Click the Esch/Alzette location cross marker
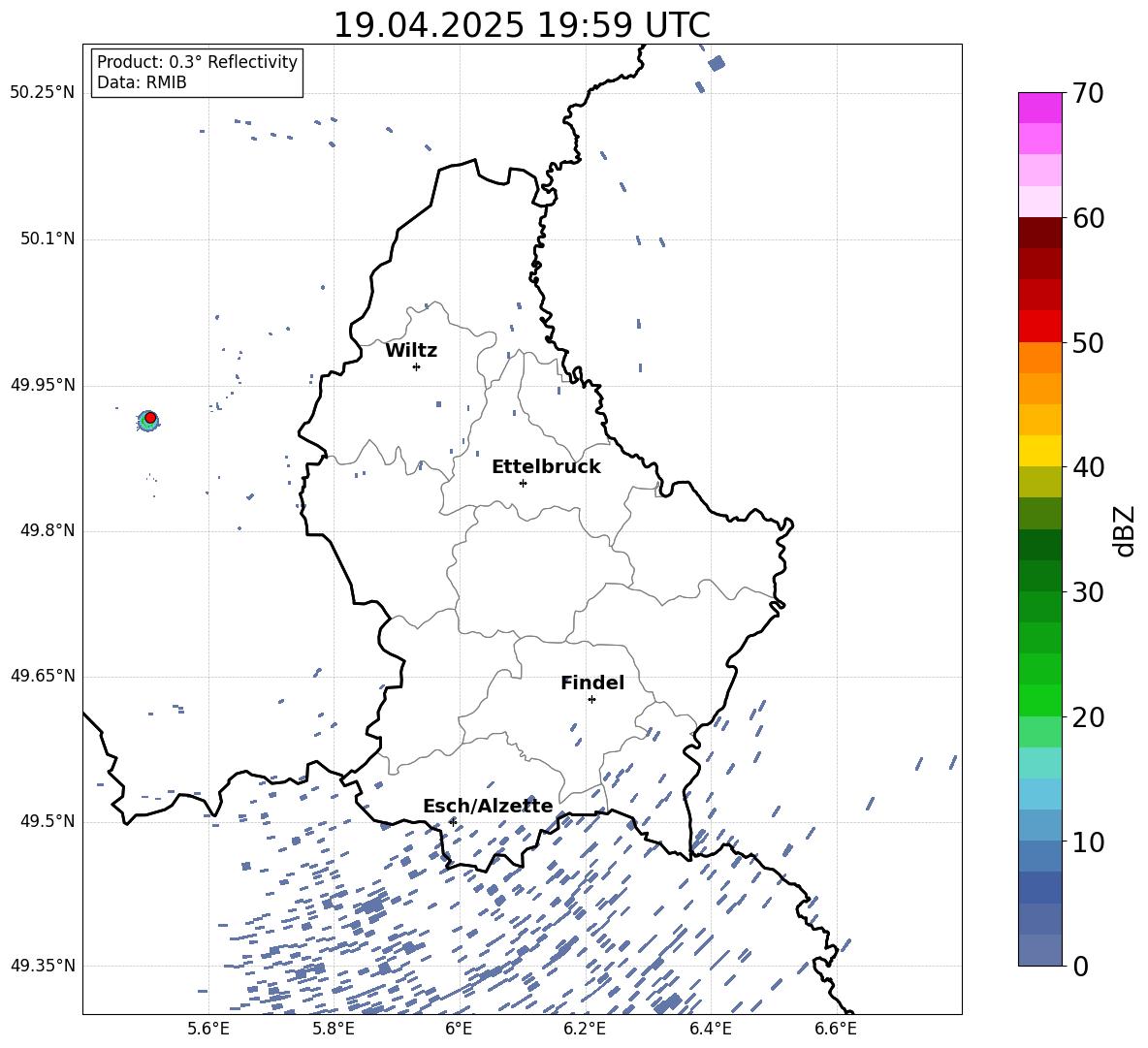Image resolution: width=1148 pixels, height=1048 pixels. click(x=453, y=822)
